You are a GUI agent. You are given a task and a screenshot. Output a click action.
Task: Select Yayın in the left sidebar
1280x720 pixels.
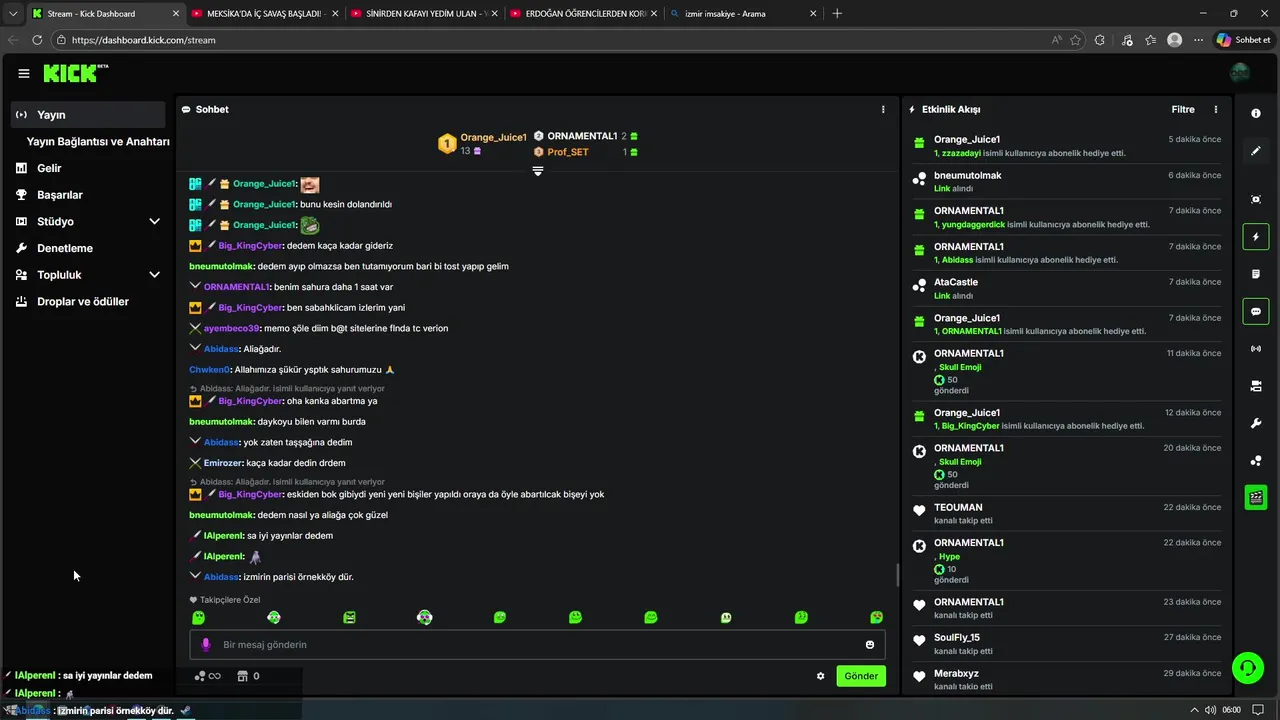point(88,115)
